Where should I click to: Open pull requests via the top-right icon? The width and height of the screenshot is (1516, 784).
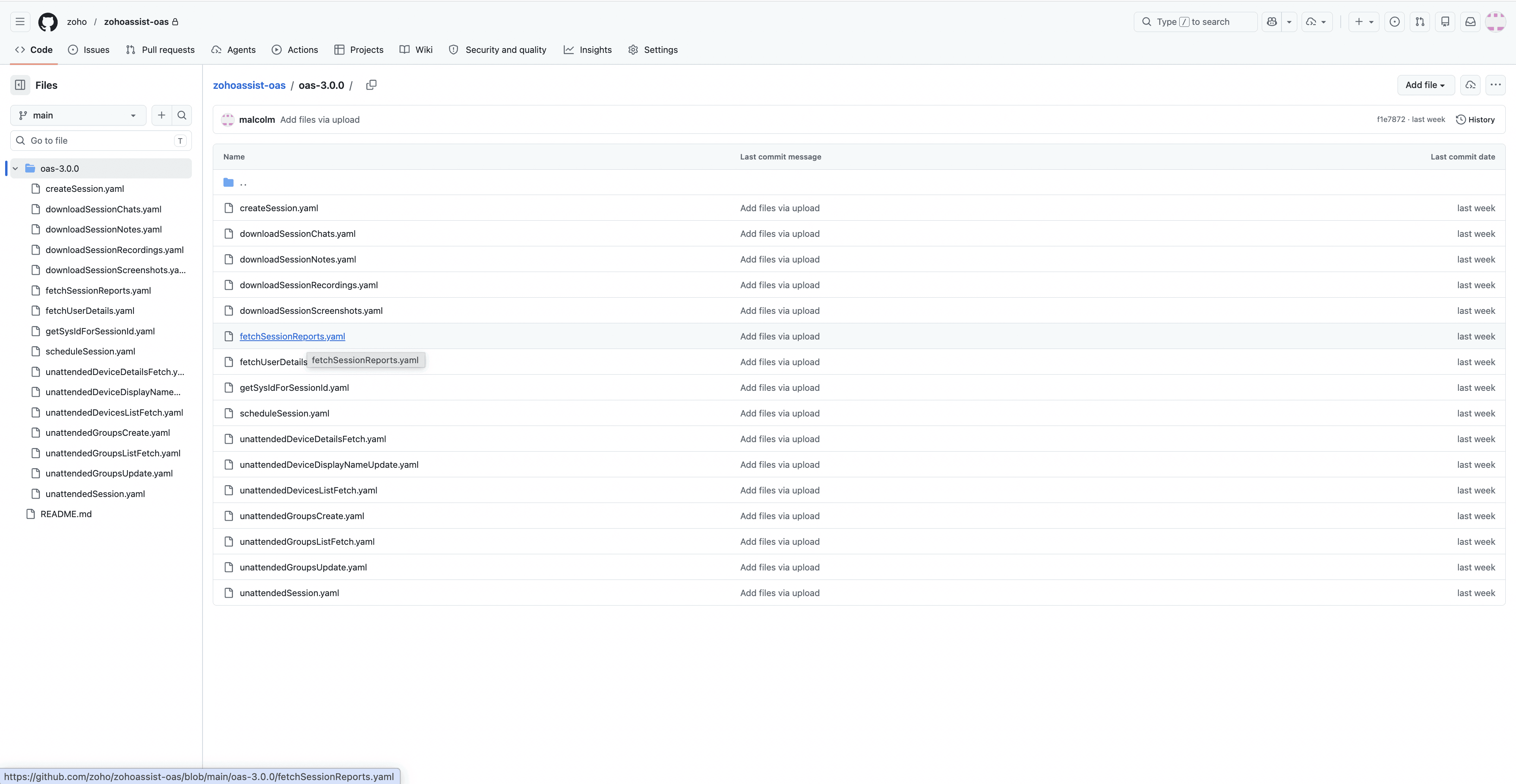(x=1420, y=22)
